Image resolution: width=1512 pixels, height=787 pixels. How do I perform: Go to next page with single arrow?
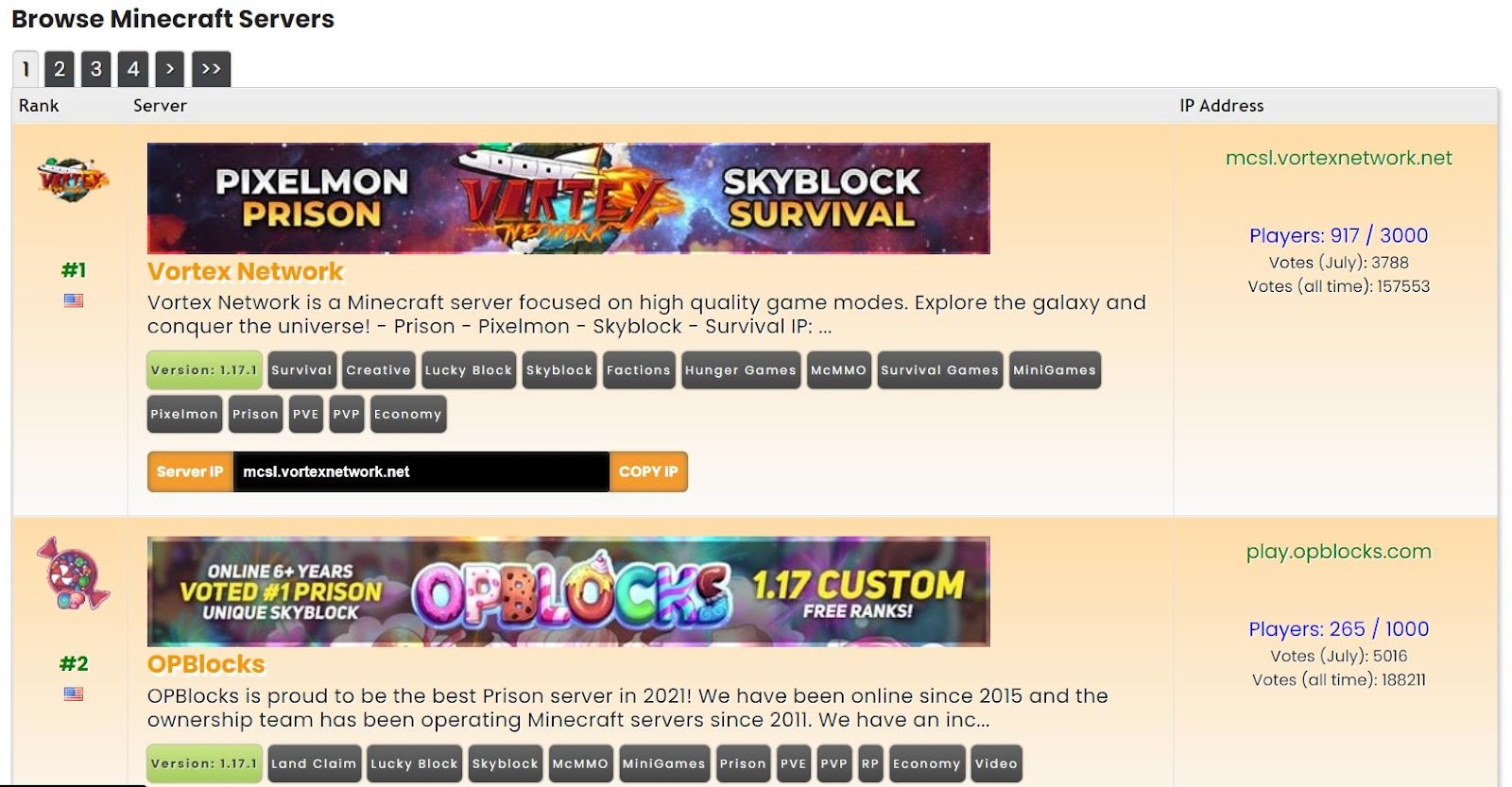tap(170, 69)
